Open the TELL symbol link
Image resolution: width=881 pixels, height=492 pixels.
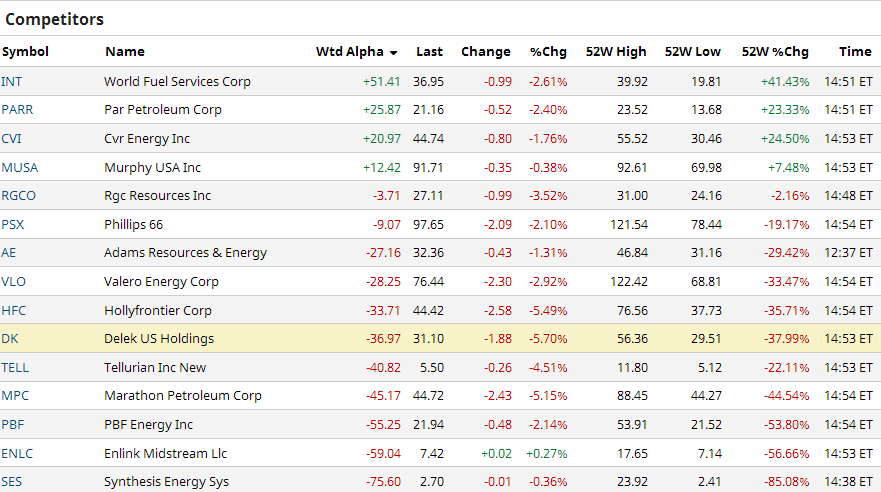point(15,368)
